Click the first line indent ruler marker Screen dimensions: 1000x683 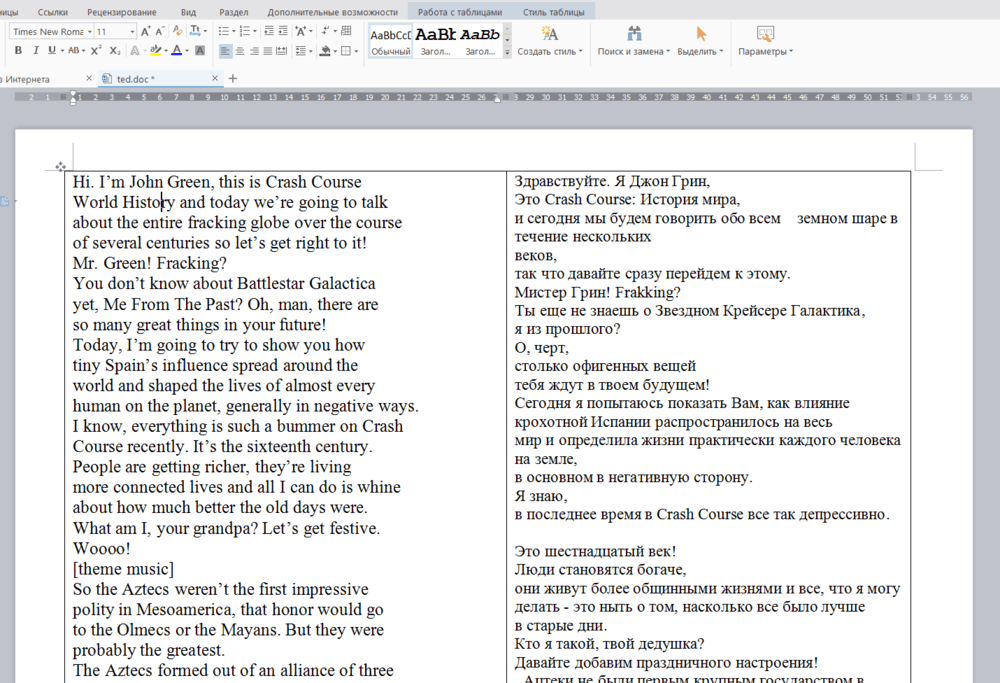tap(73, 94)
